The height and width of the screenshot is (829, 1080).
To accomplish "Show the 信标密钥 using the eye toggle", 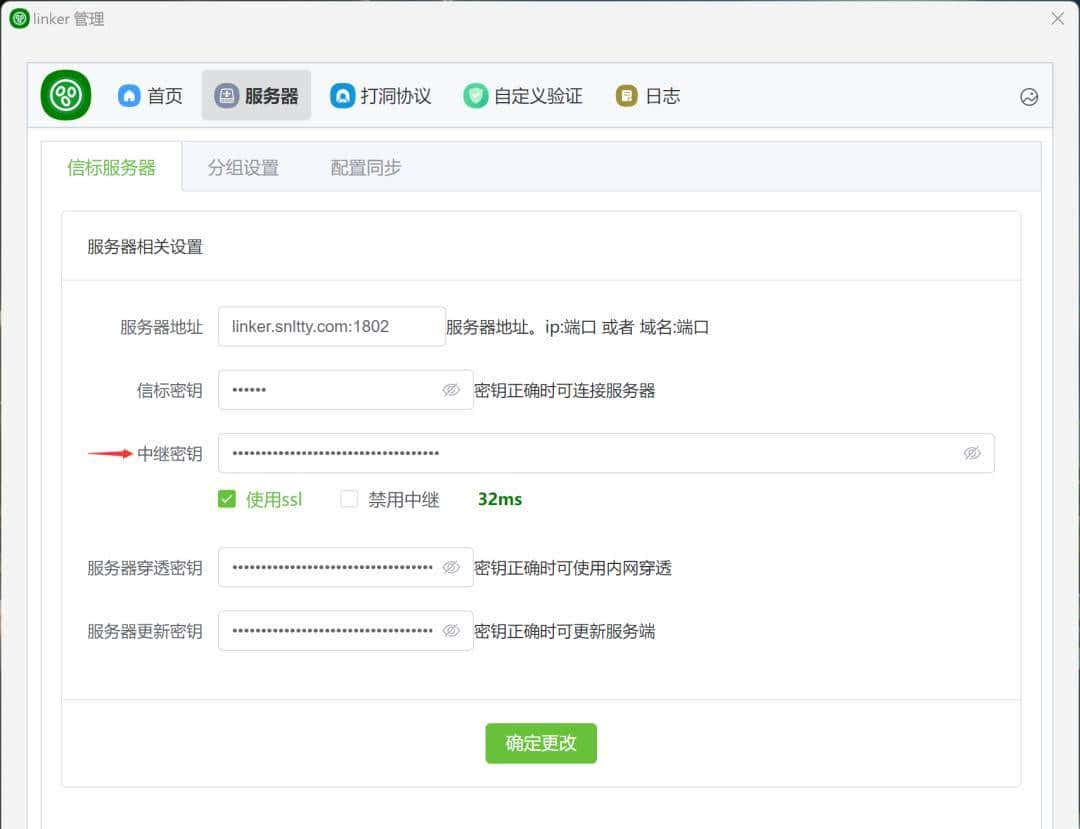I will pyautogui.click(x=452, y=389).
